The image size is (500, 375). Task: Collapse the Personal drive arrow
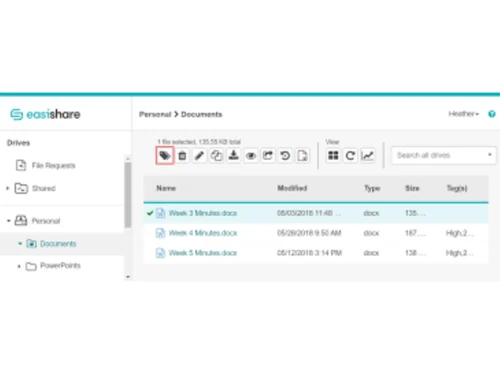pyautogui.click(x=8, y=221)
